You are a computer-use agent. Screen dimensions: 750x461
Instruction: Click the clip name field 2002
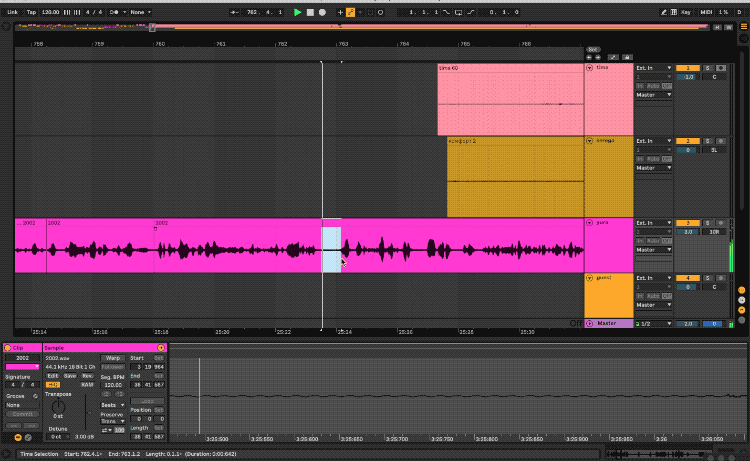click(x=22, y=358)
